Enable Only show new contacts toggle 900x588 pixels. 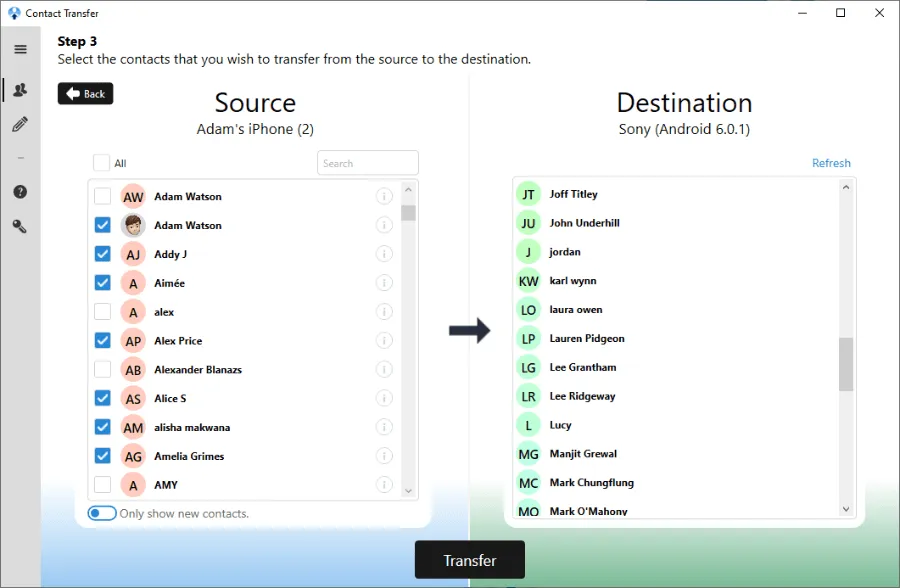(102, 513)
